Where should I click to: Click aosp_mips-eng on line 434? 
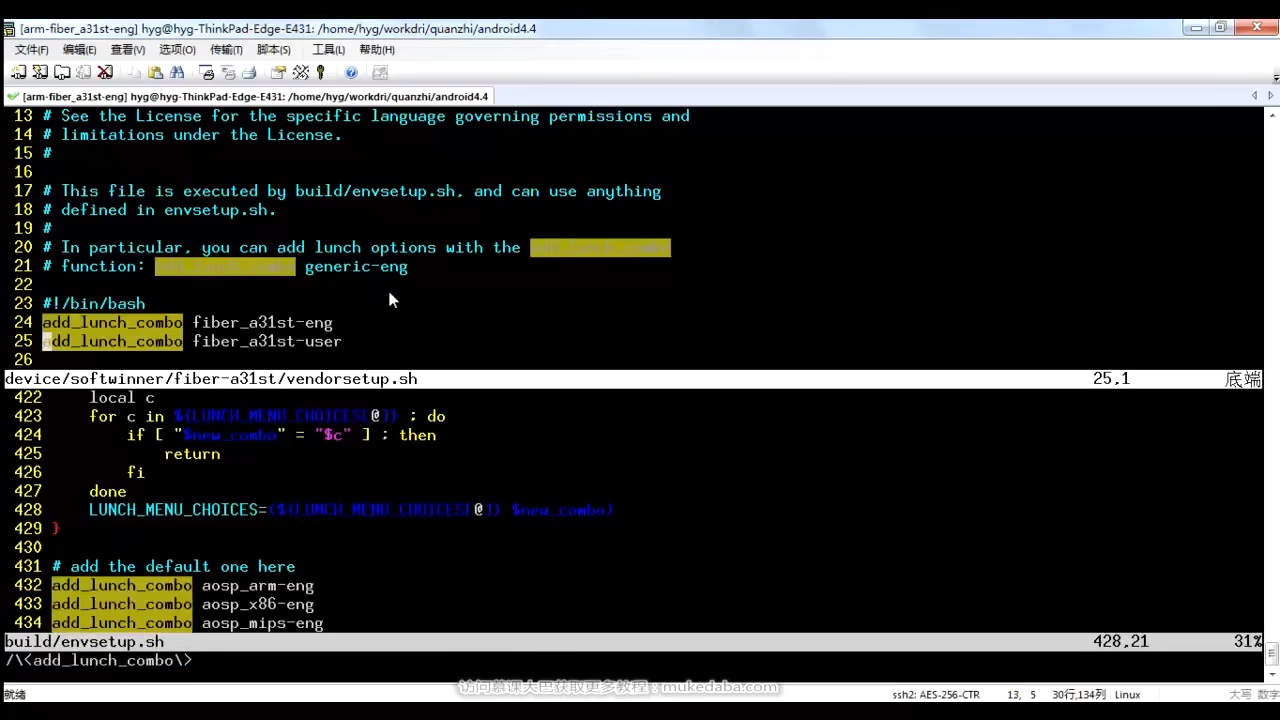pos(262,623)
